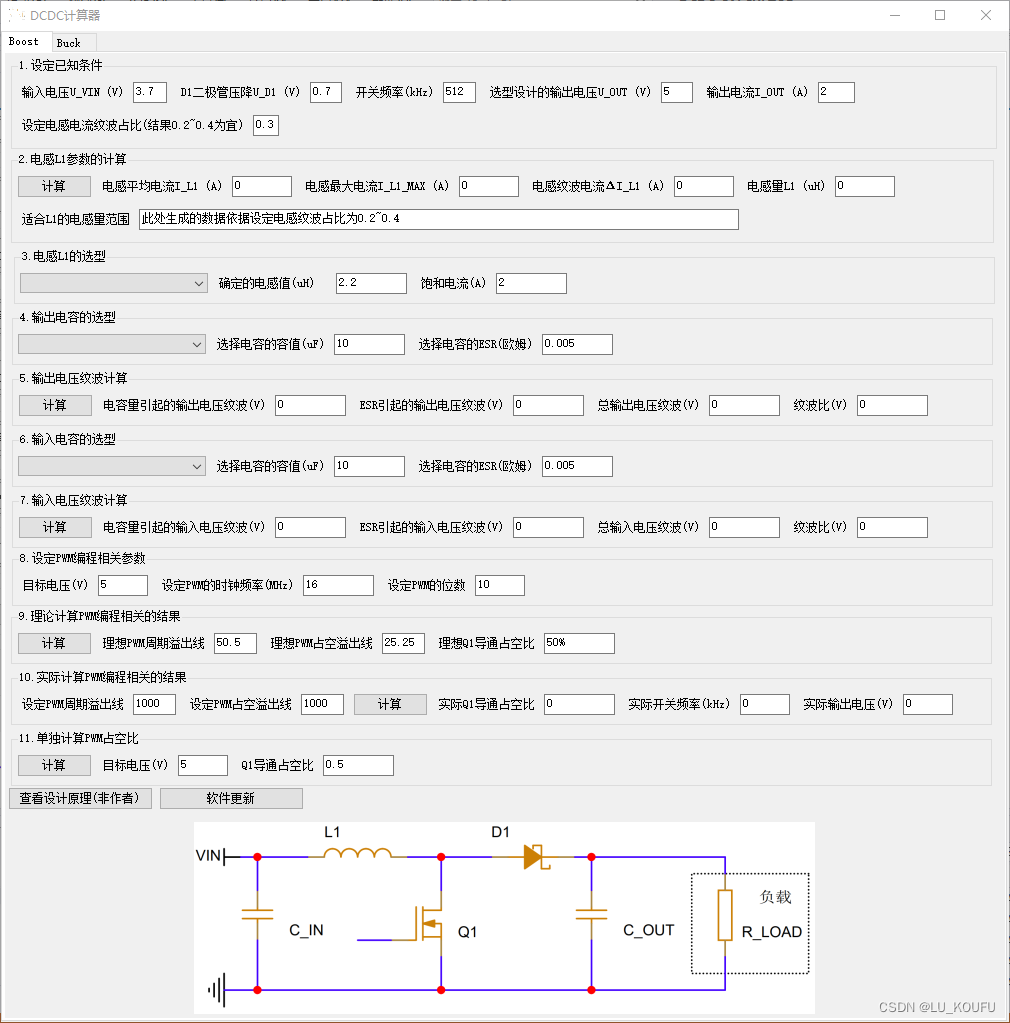1010x1023 pixels.
Task: Click the average inductor current I_L1 field
Action: click(x=262, y=186)
